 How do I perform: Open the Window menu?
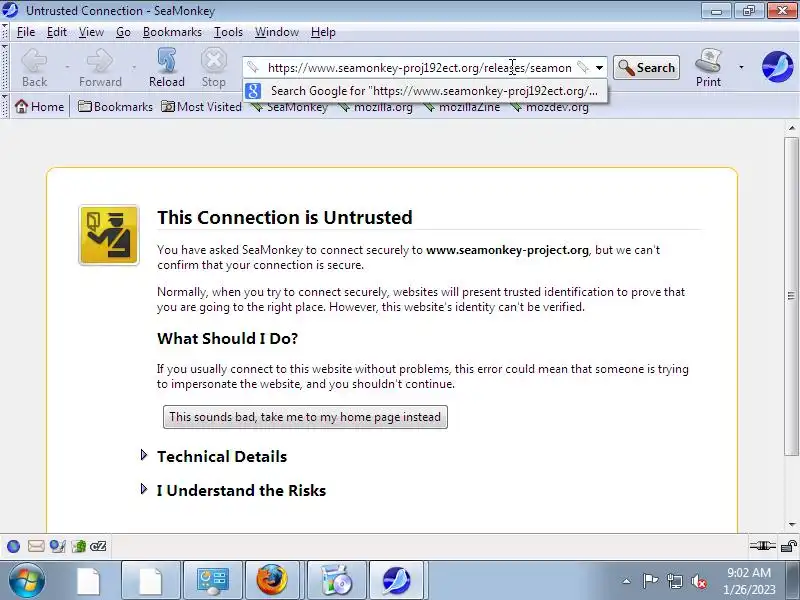click(x=277, y=32)
